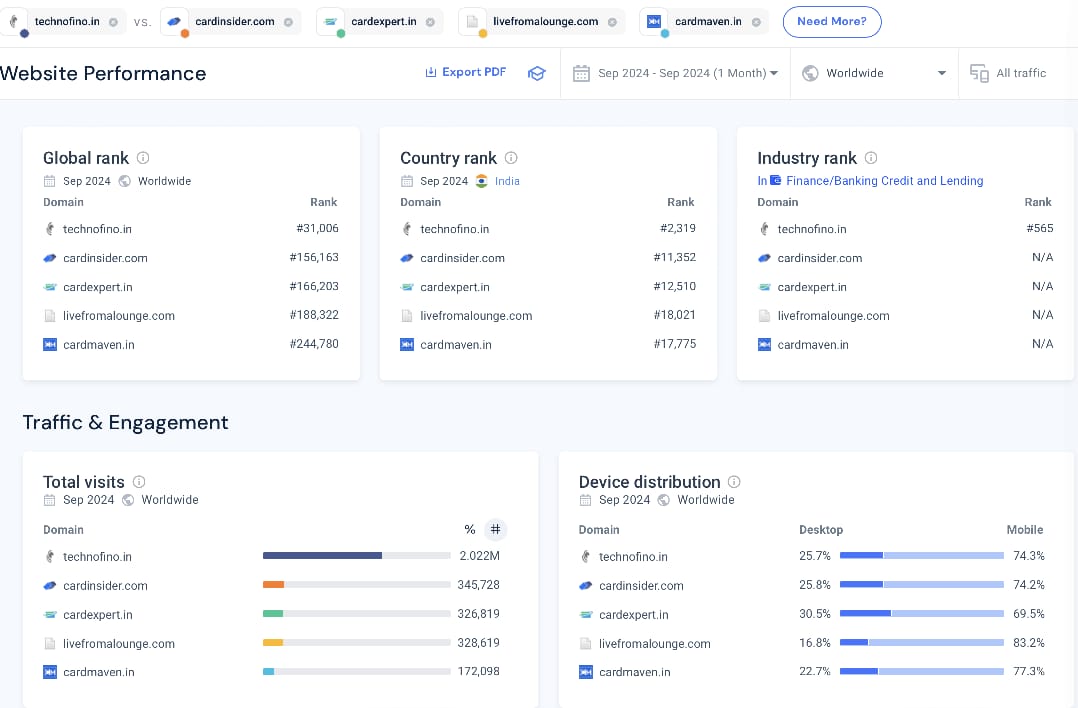This screenshot has width=1078, height=708.
Task: Click technofino.in desktop/mobile distribution bar
Action: tap(922, 555)
